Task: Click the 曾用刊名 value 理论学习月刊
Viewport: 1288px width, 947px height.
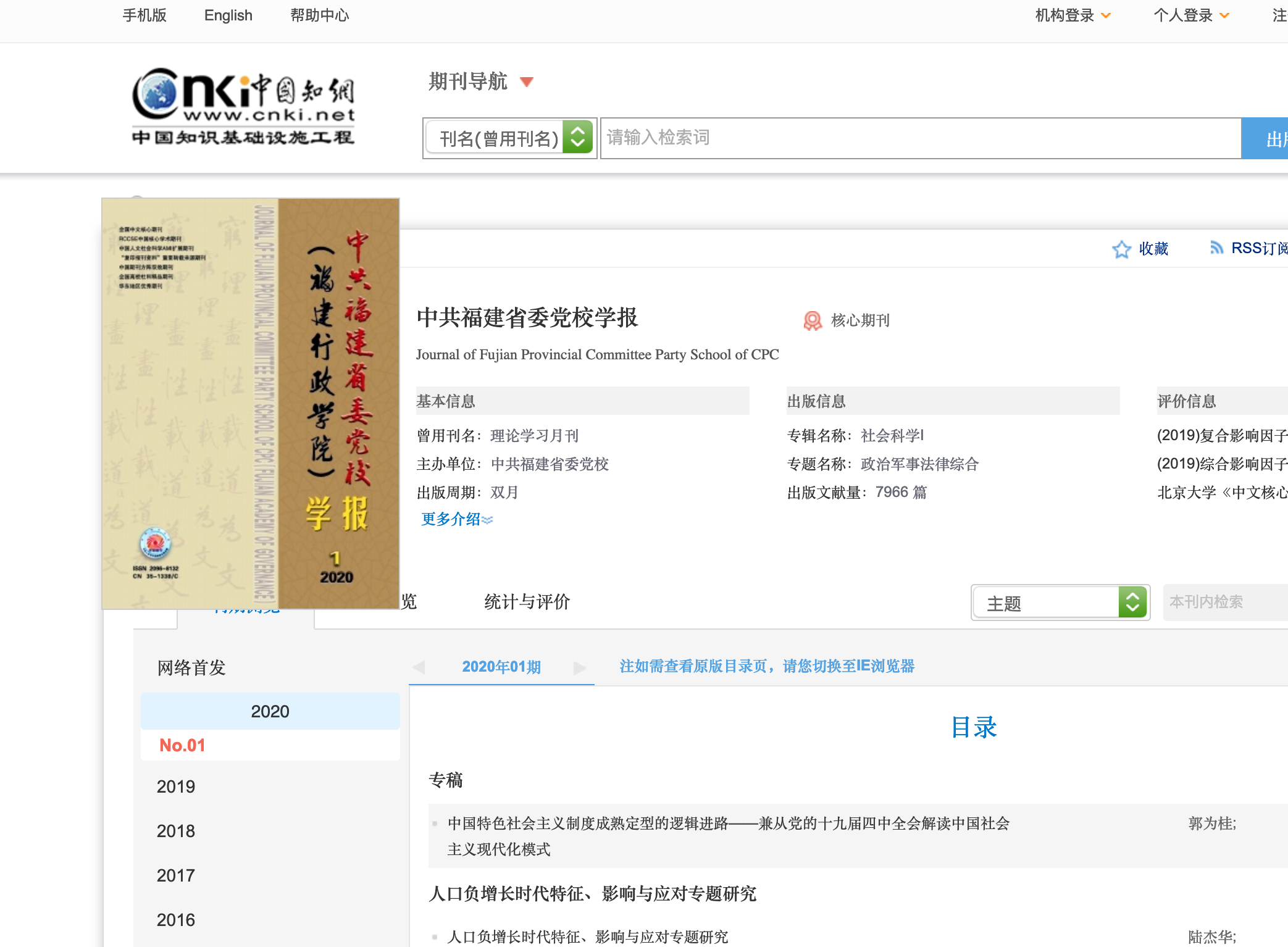Action: point(535,436)
